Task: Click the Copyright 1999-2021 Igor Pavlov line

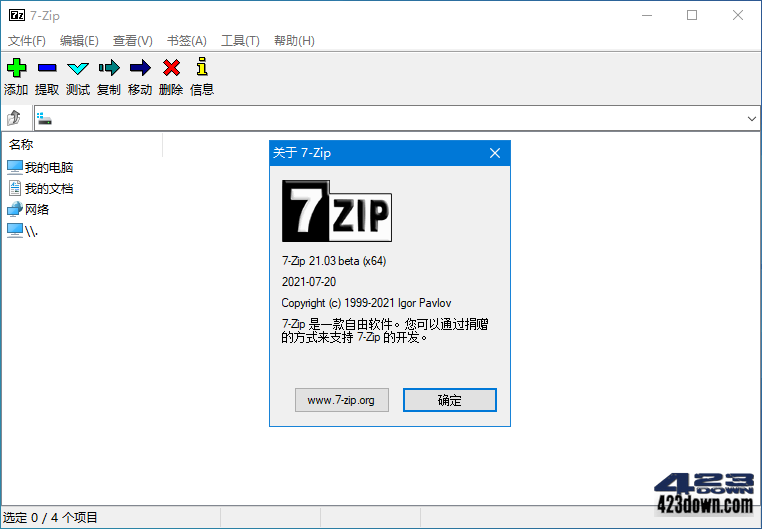Action: [366, 303]
